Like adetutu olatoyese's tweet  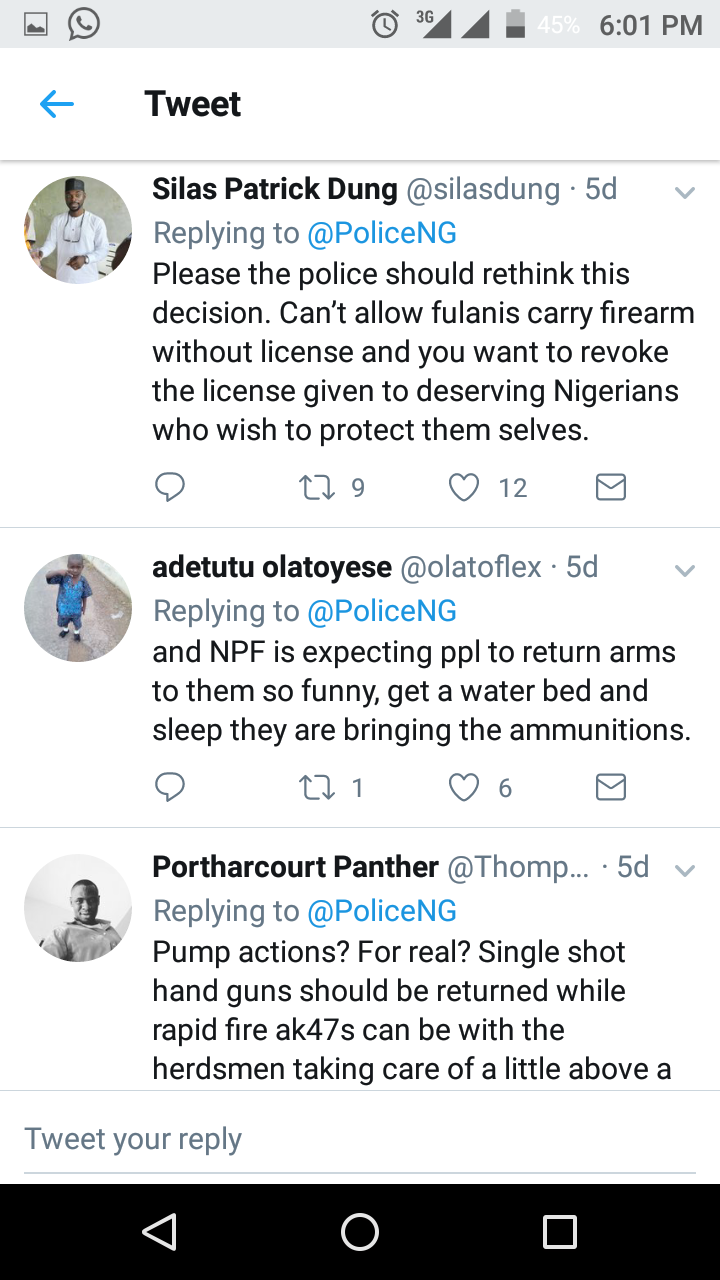click(463, 788)
